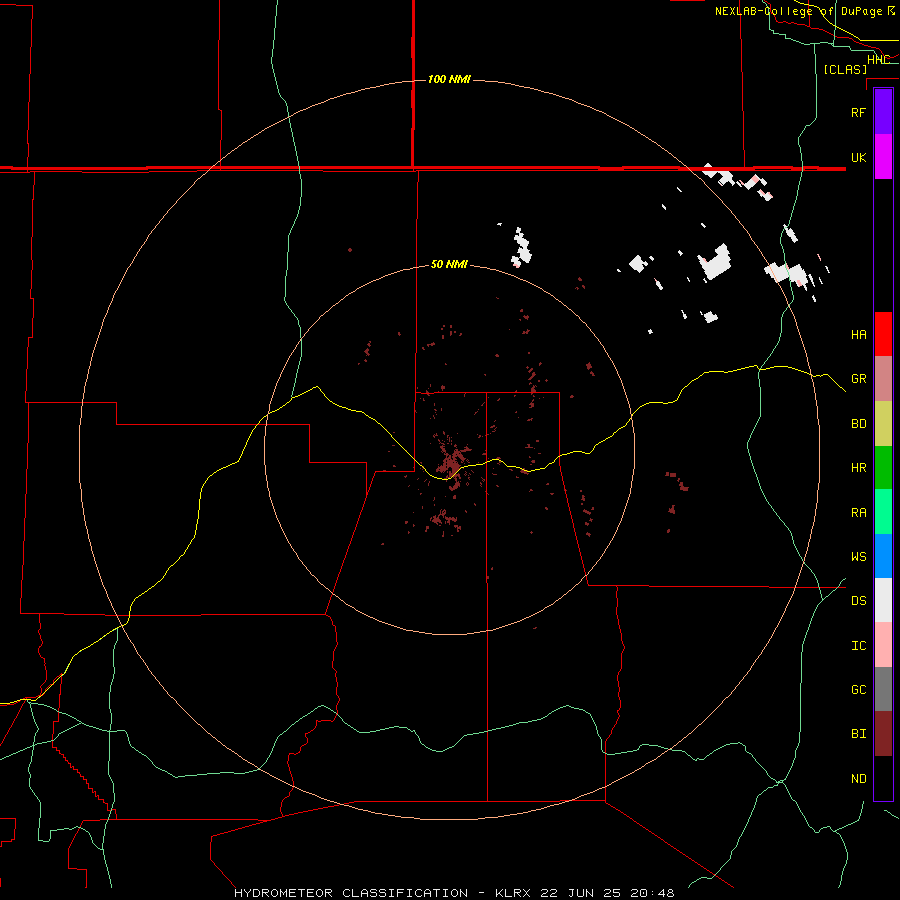The width and height of the screenshot is (900, 900).
Task: Click the IC pink legend swatch
Action: (883, 645)
